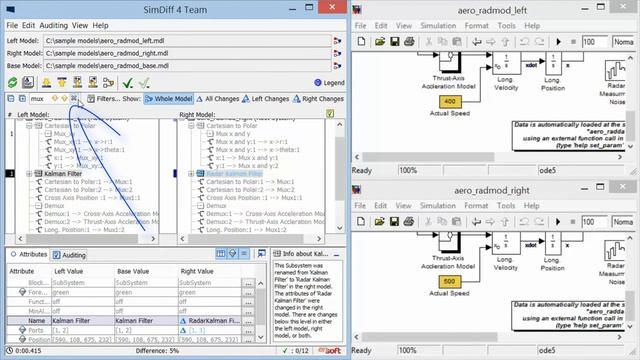The image size is (640, 360).
Task: Collapse 'Cartesian to Polar' in Right Model tree
Action: pos(191,126)
